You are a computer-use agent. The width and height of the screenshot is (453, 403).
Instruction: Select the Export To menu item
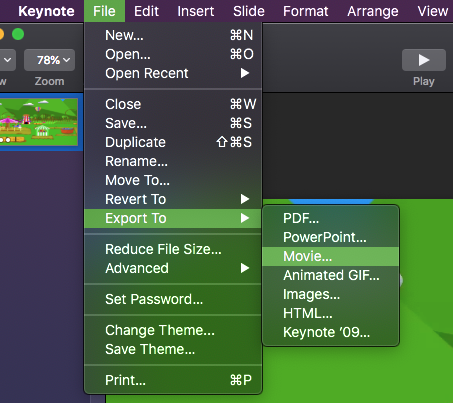coord(173,218)
